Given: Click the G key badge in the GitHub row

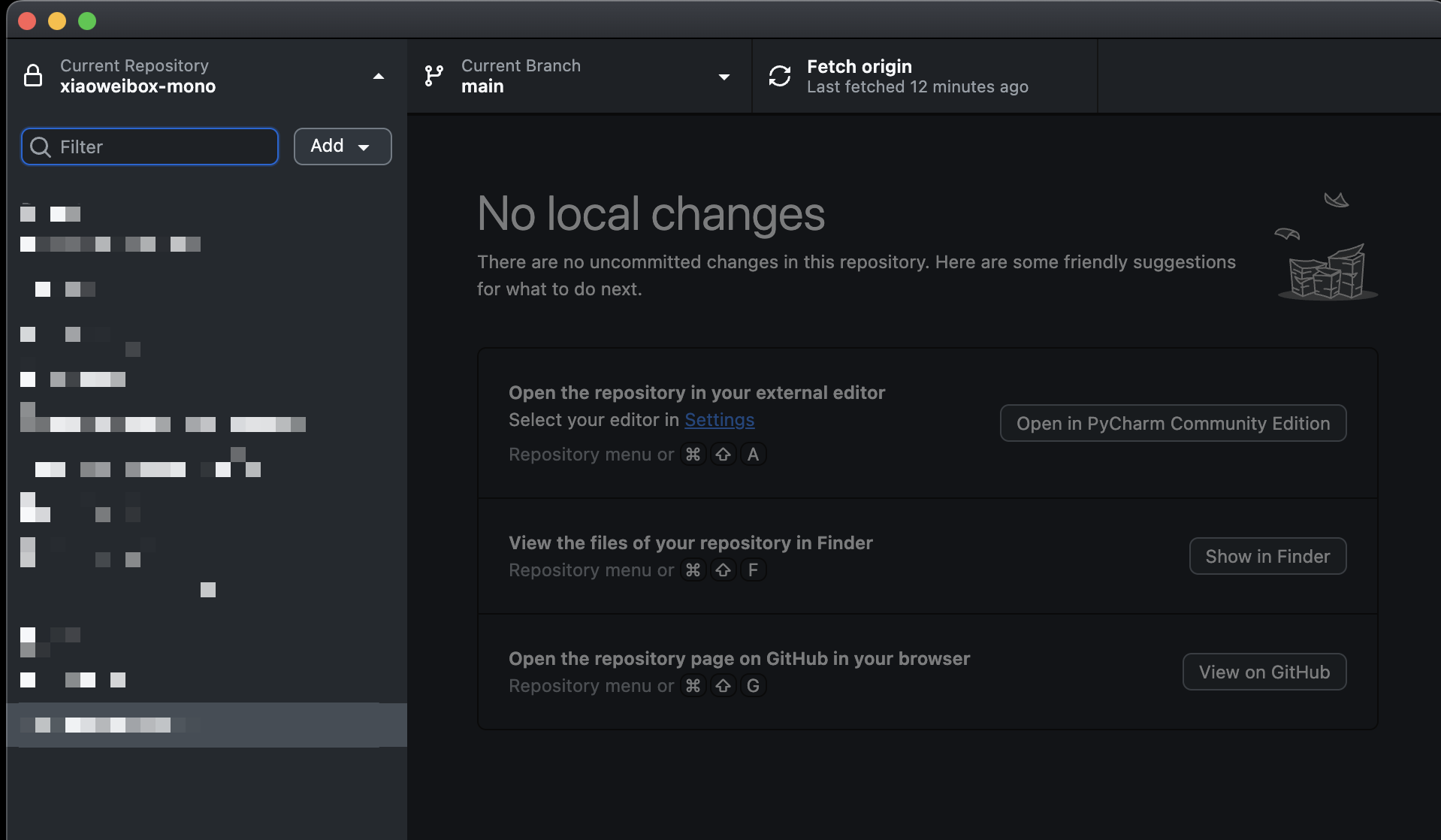Looking at the screenshot, I should tap(753, 685).
